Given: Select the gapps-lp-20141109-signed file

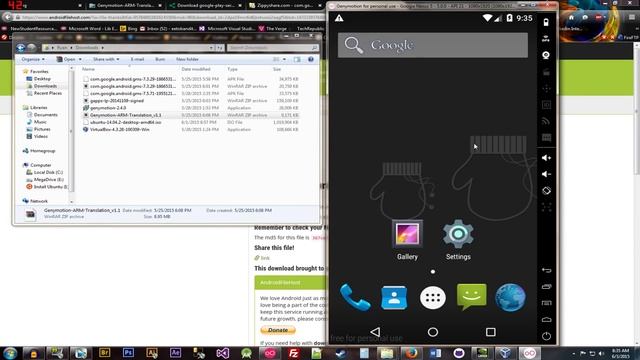Looking at the screenshot, I should point(117,100).
